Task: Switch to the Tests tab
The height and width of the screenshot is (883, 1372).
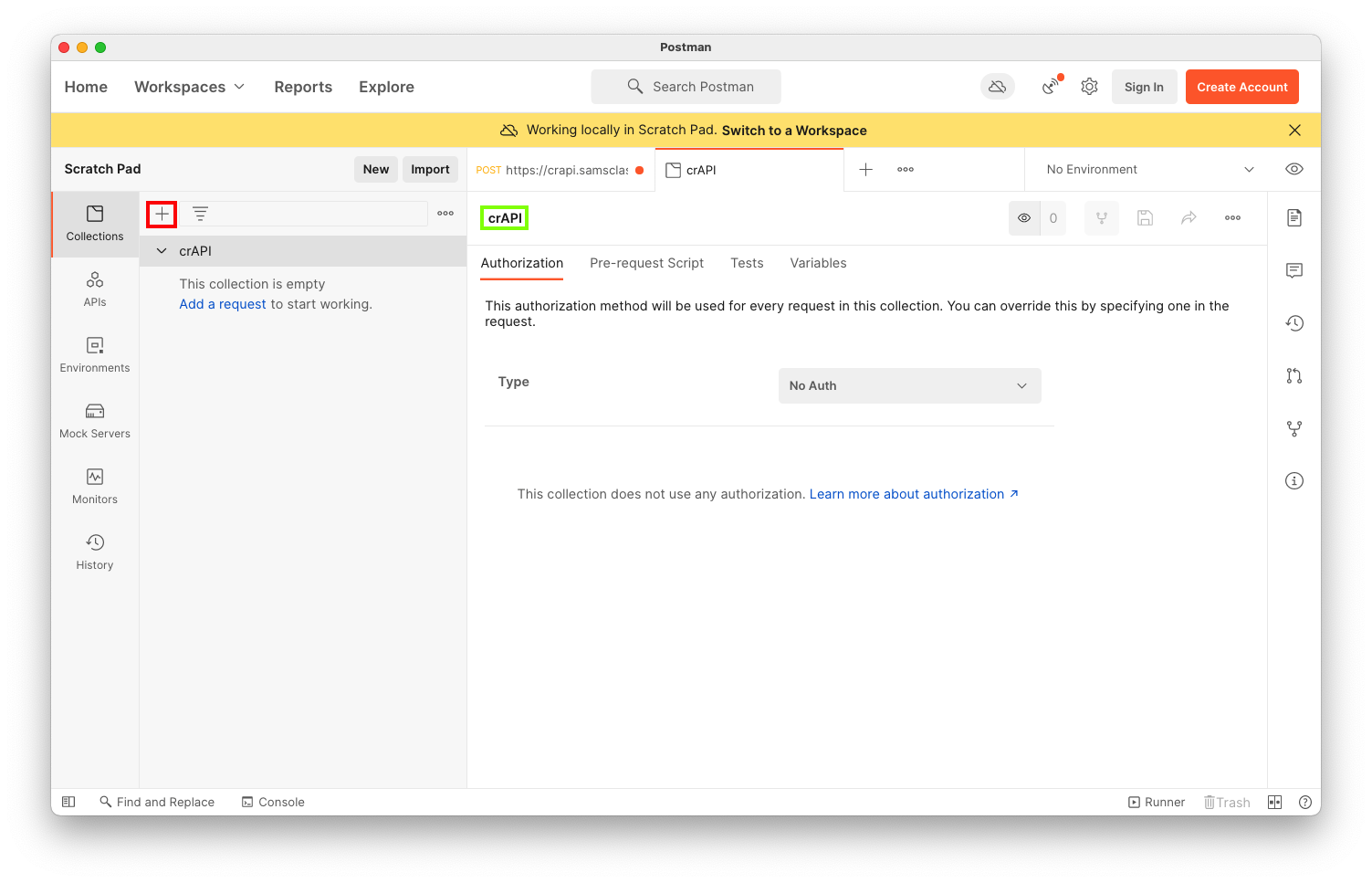Action: [x=747, y=263]
